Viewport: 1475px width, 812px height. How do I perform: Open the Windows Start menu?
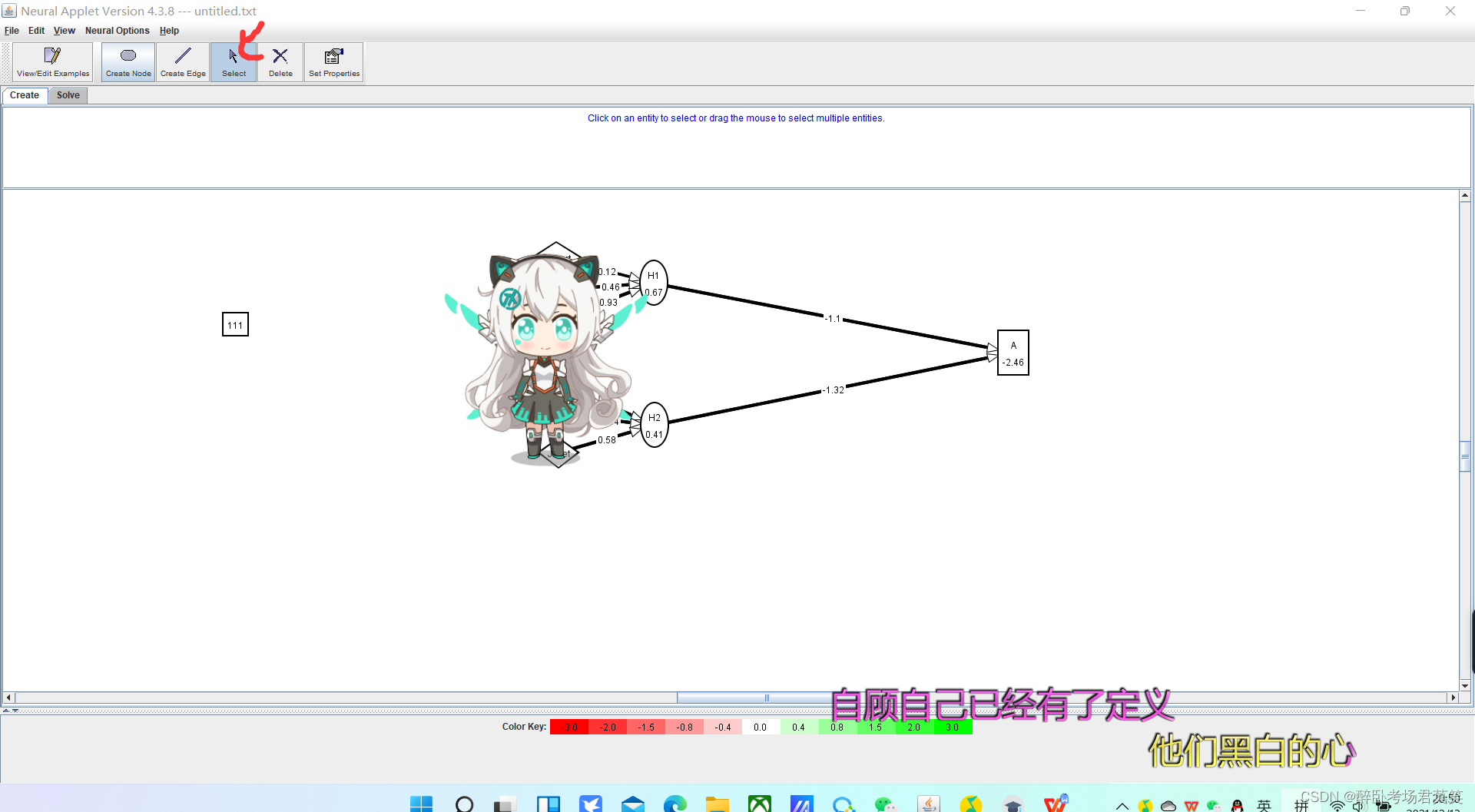pos(421,804)
